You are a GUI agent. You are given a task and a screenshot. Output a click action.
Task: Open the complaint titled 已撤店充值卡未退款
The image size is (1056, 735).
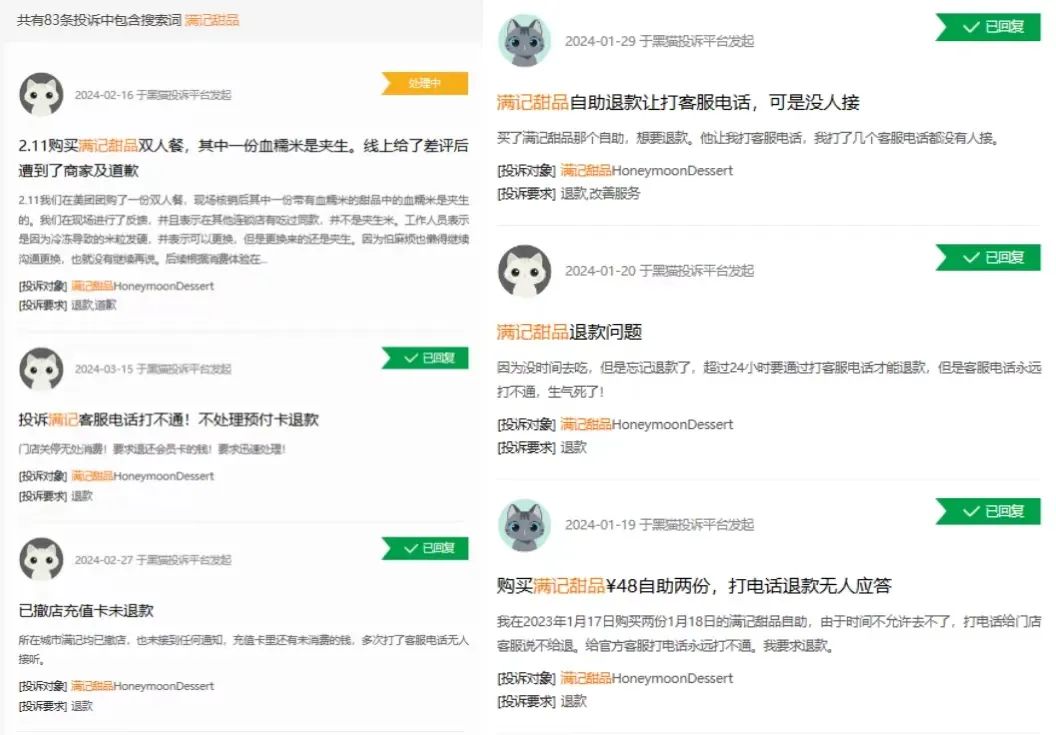click(x=86, y=610)
